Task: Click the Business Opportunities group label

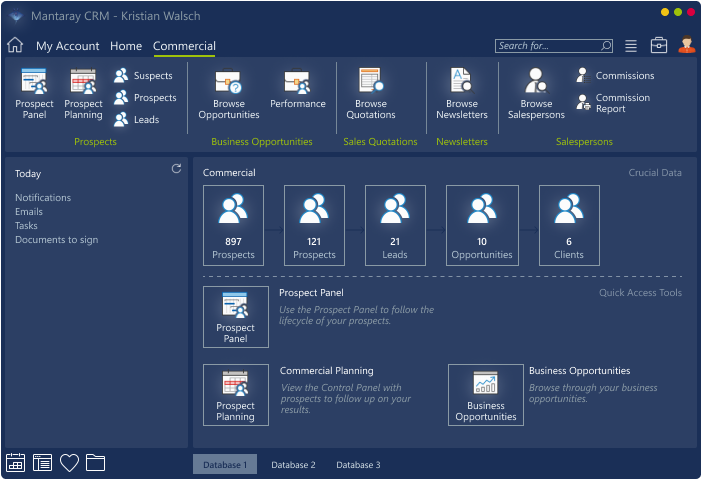Action: click(x=261, y=142)
